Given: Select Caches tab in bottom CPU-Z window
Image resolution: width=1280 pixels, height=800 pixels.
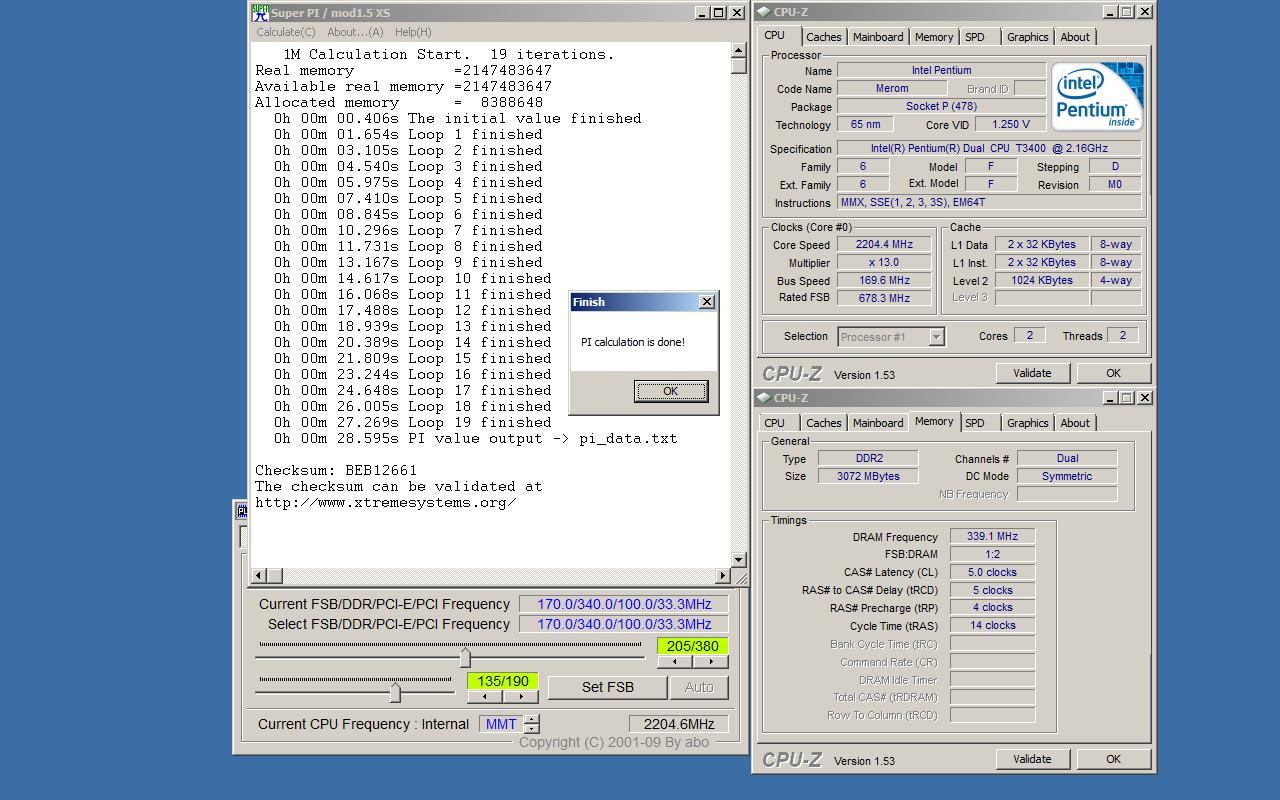Looking at the screenshot, I should click(823, 423).
